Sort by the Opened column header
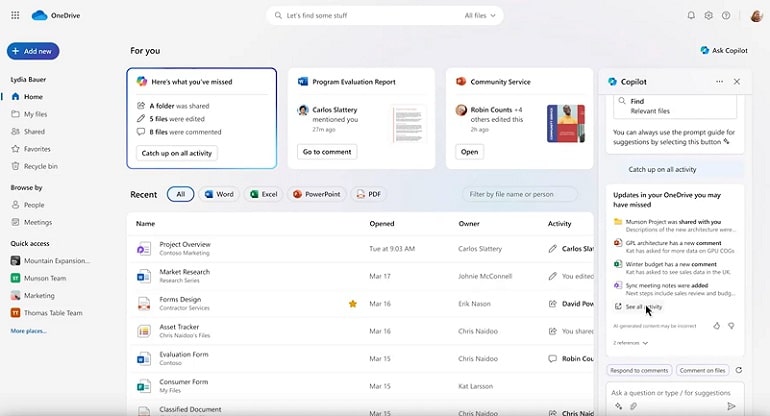 click(382, 223)
